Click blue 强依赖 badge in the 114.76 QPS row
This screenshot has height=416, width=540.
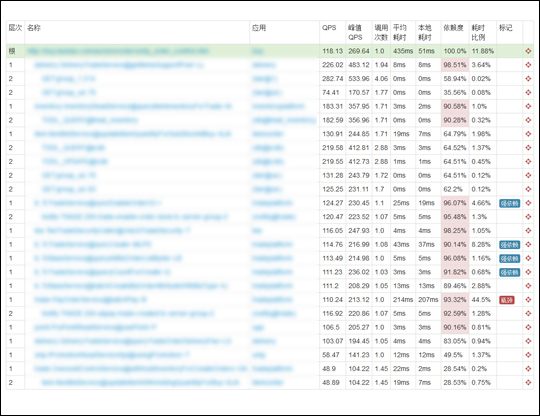click(509, 245)
